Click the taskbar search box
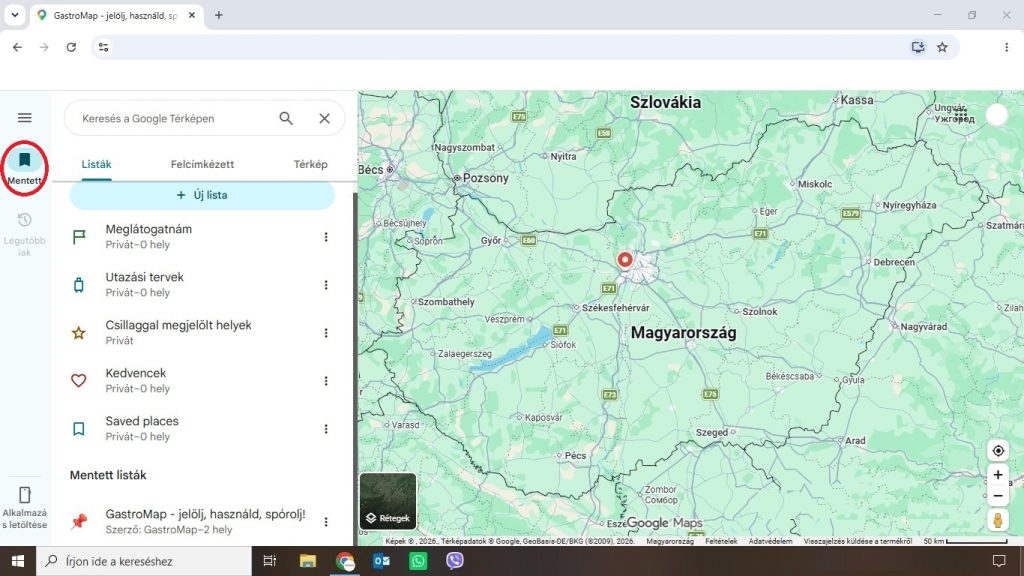 click(x=144, y=561)
